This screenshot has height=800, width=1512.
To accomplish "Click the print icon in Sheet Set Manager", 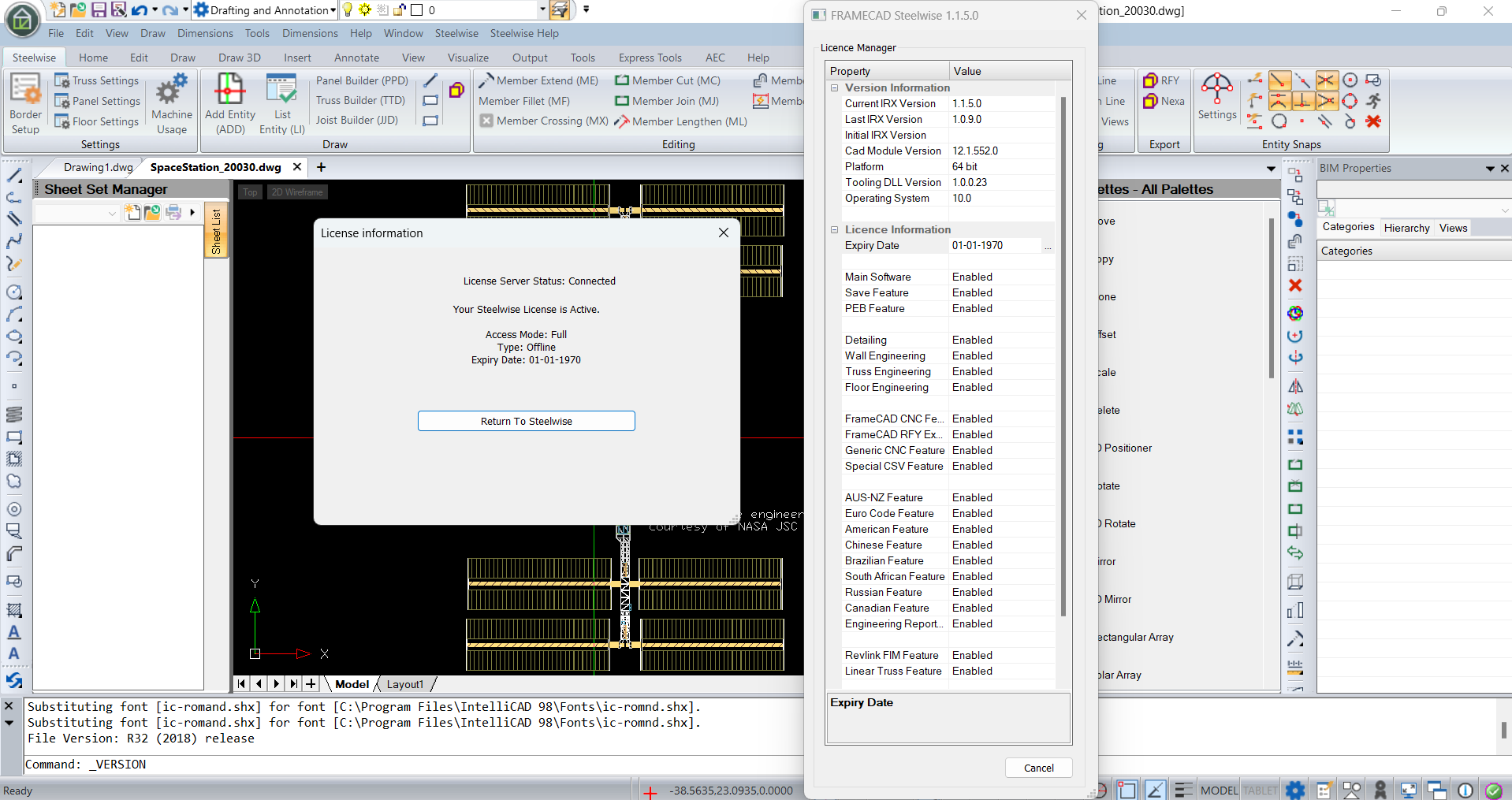I will (173, 212).
